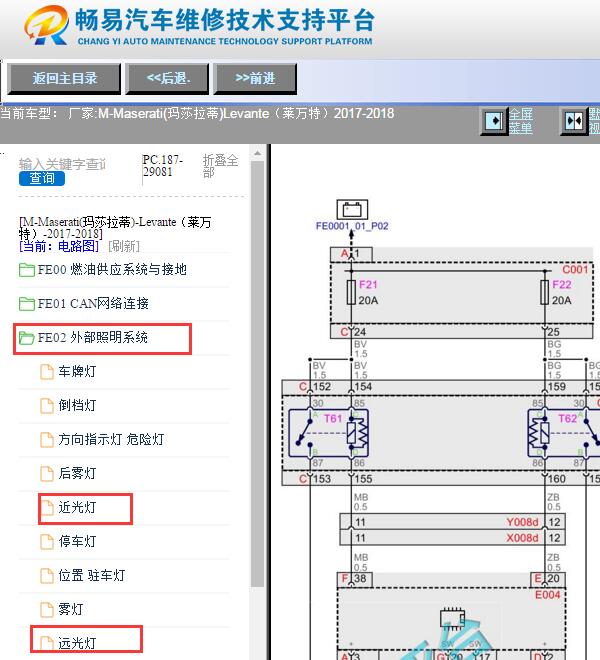Click the PC.187-29081 text
The image size is (600, 660).
pyautogui.click(x=163, y=166)
